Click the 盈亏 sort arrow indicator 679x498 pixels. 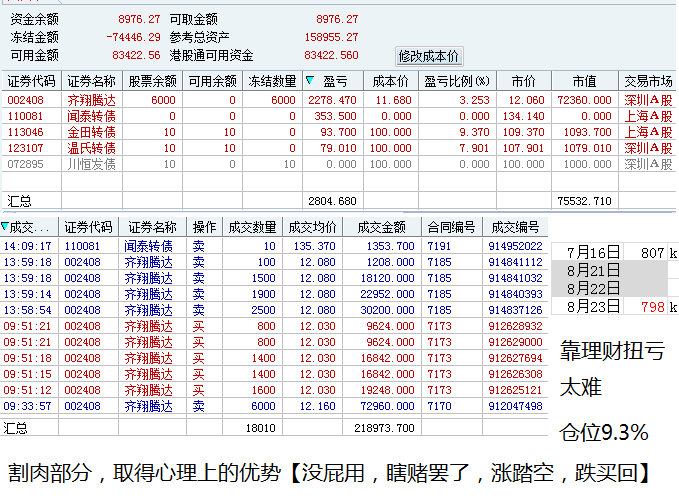(310, 80)
